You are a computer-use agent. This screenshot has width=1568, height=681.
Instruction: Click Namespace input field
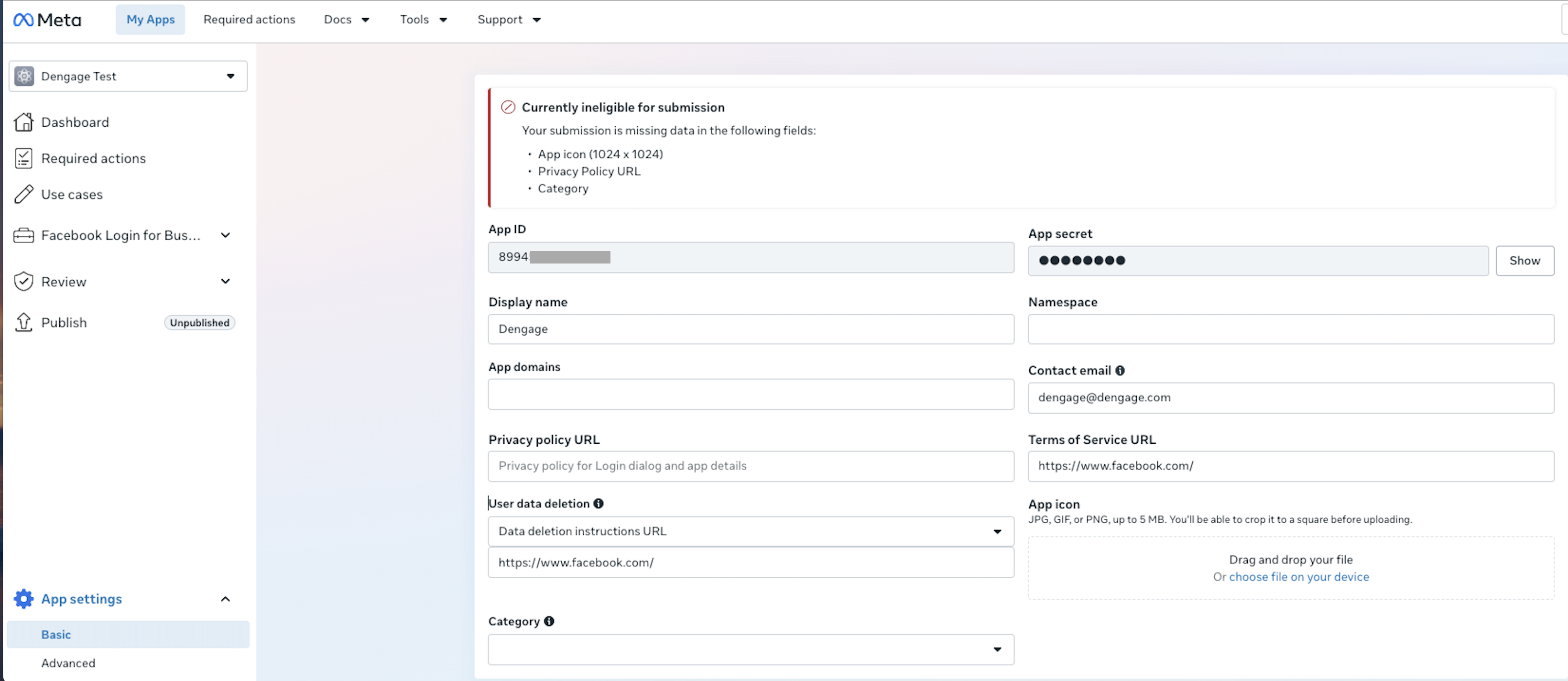[1290, 329]
